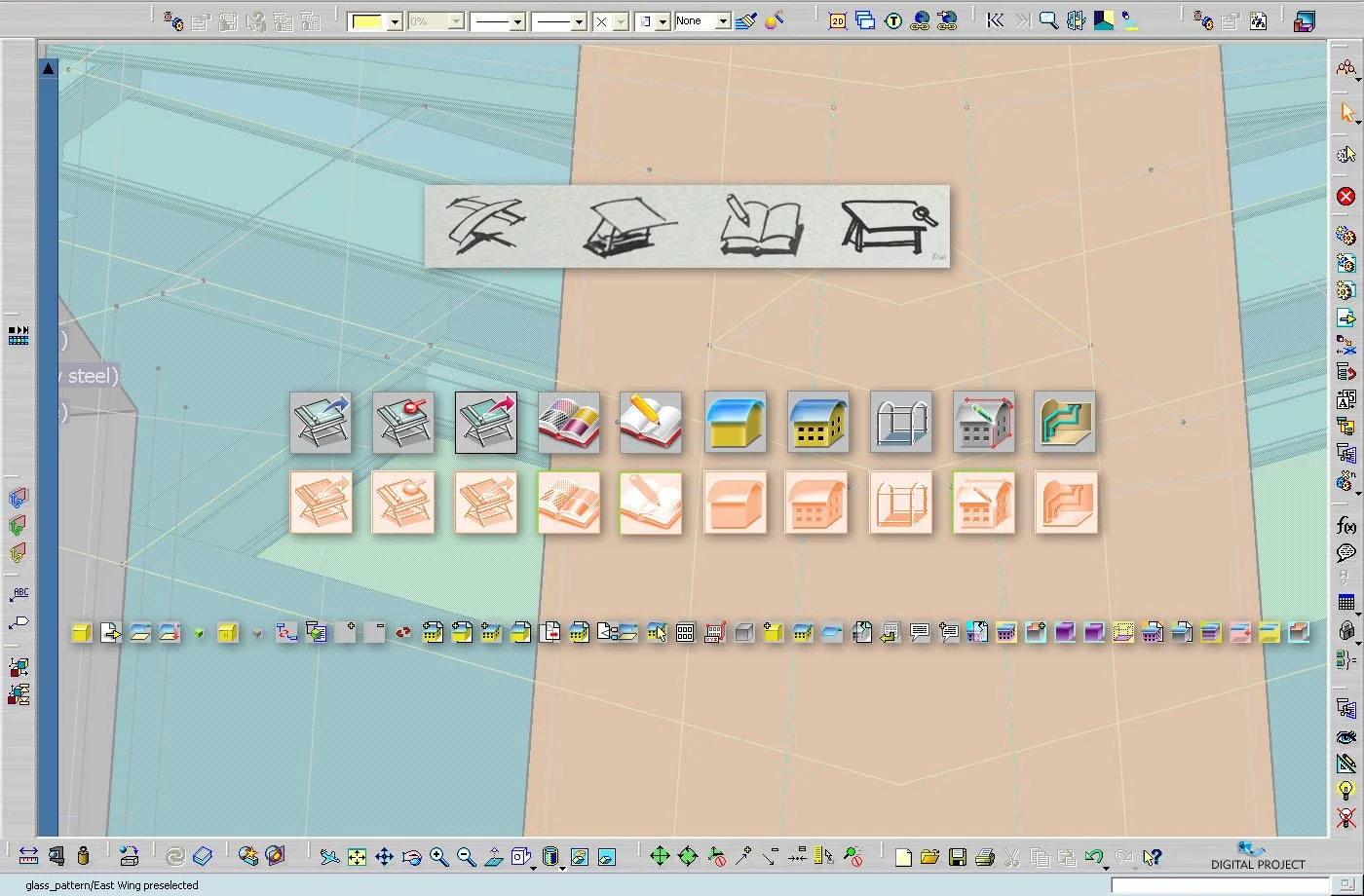Click the Zoom In magnifier
Image resolution: width=1364 pixels, height=896 pixels.
pos(438,857)
